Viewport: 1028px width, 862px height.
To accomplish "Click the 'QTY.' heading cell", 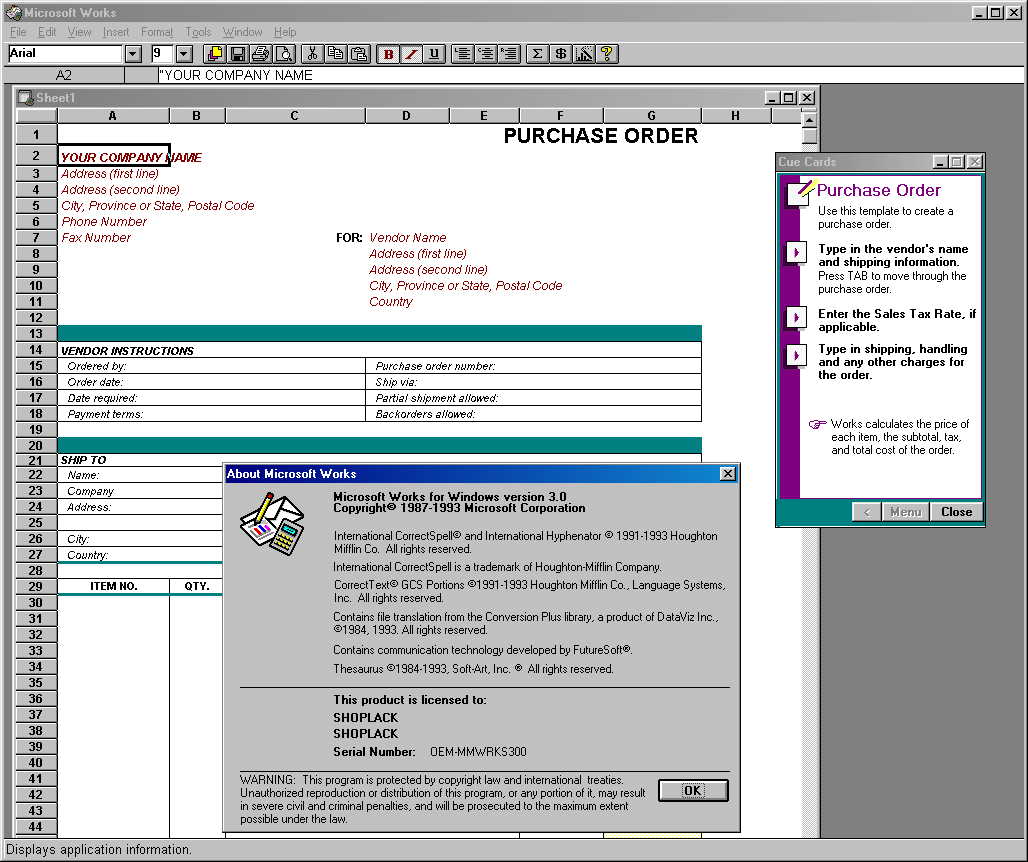I will pos(197,586).
